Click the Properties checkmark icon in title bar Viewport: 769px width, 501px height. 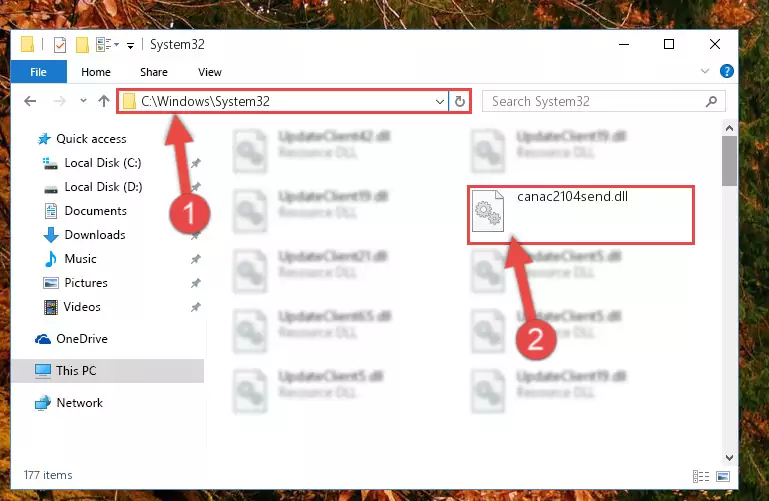tap(60, 45)
